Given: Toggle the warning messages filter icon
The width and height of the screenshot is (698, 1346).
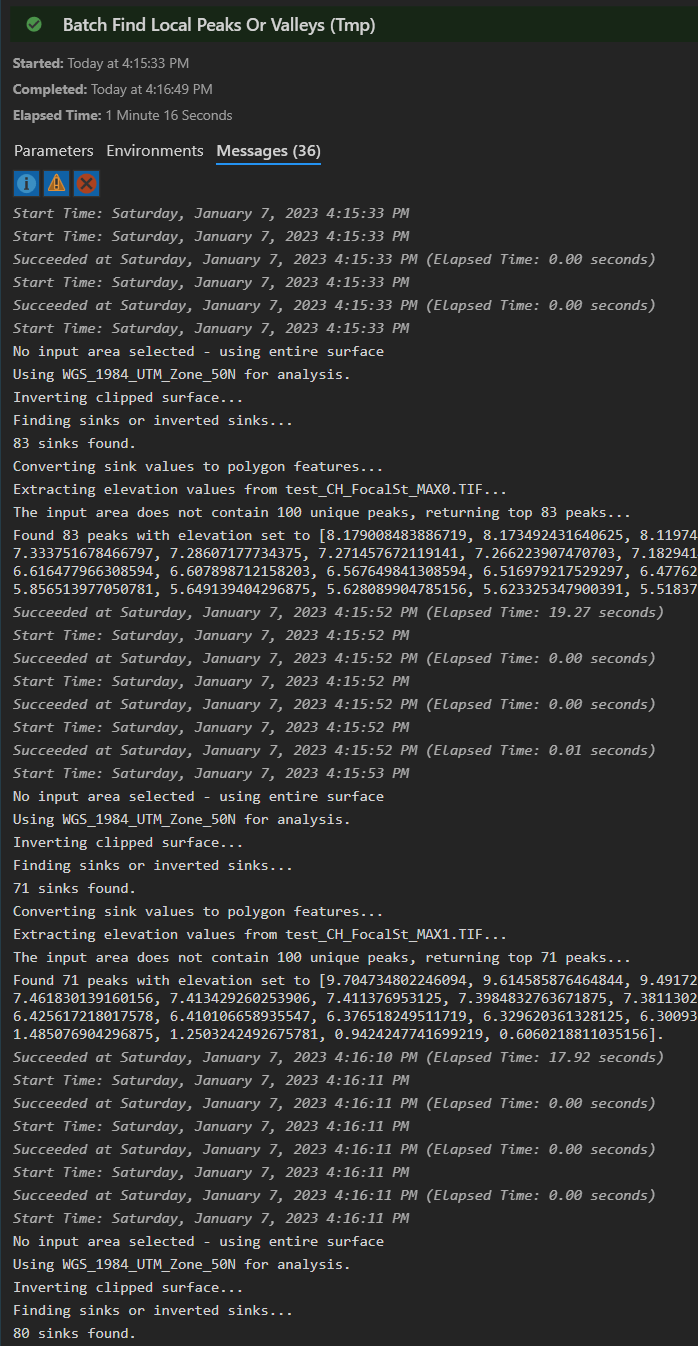Looking at the screenshot, I should [57, 183].
